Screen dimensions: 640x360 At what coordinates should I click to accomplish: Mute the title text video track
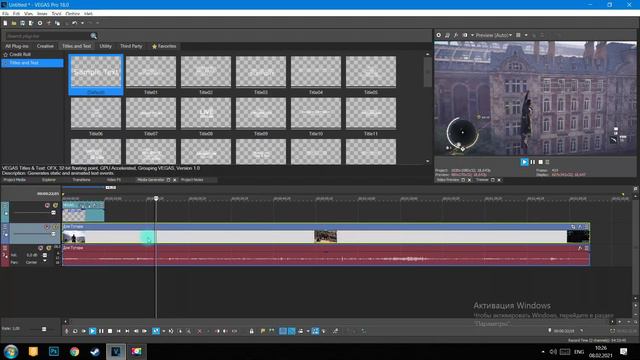47,205
